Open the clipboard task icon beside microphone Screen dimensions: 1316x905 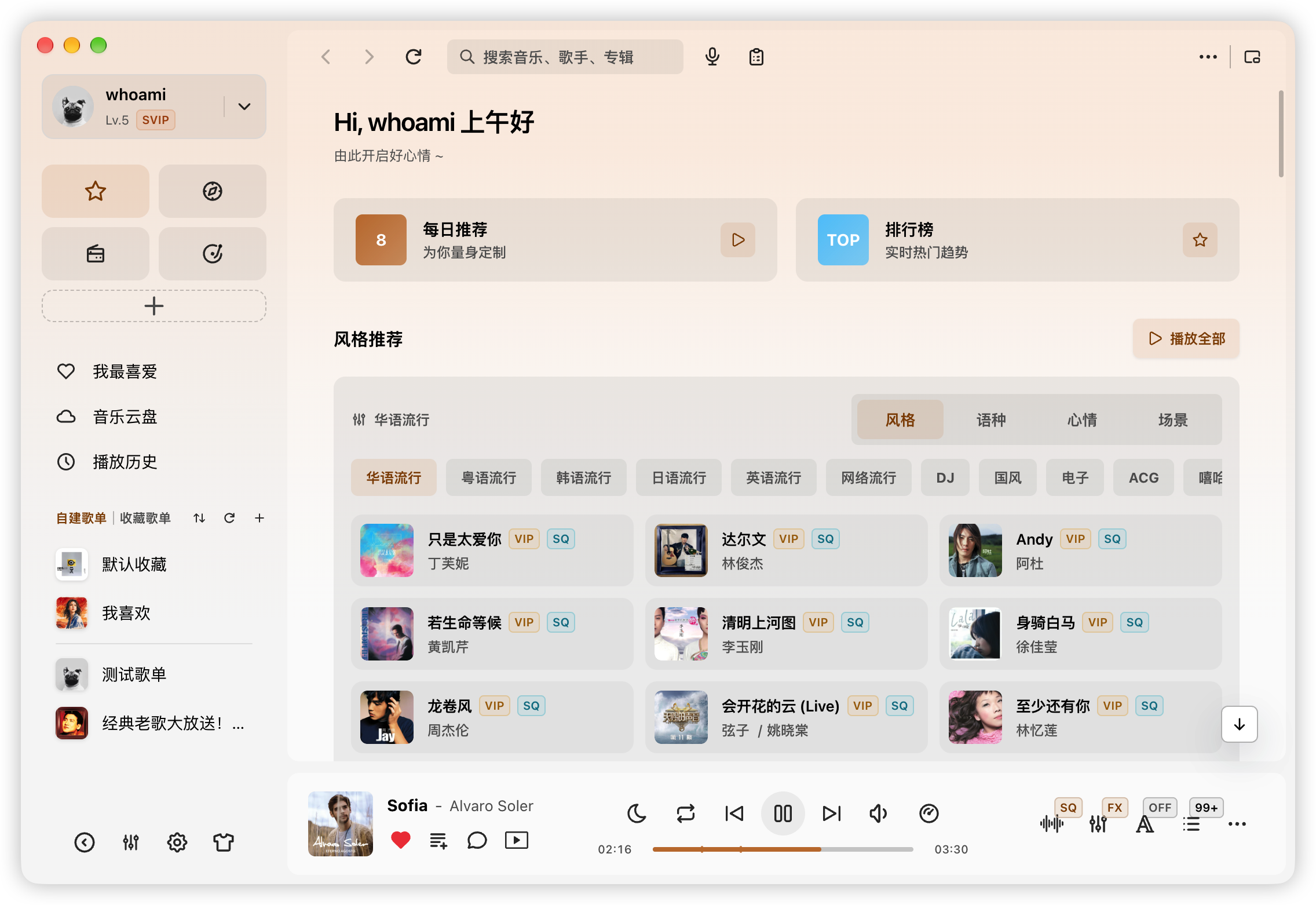tap(756, 57)
